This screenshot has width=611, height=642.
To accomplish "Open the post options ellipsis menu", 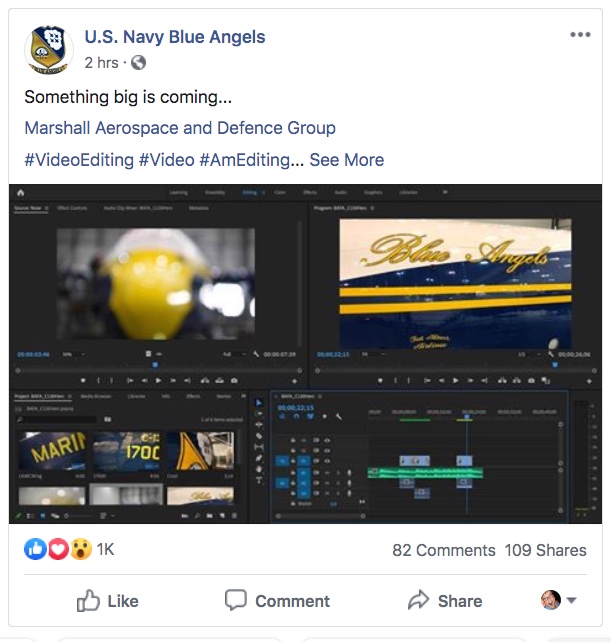I will tap(580, 35).
